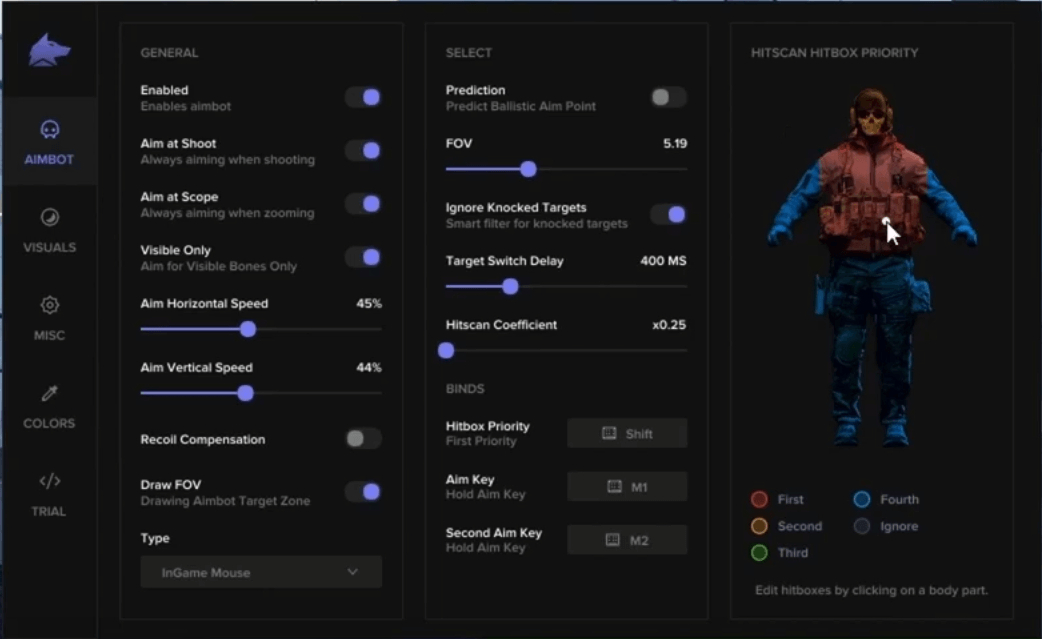Image resolution: width=1042 pixels, height=639 pixels.
Task: Open the Type dropdown showing InGame Mouse
Action: pos(260,572)
